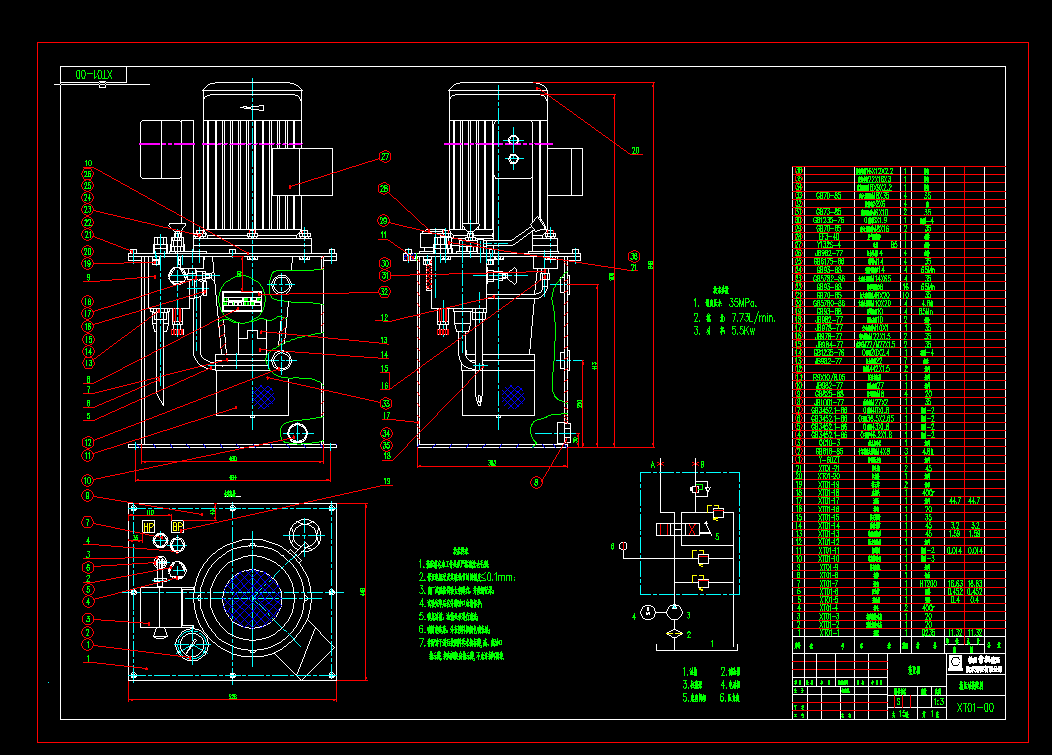Click the EF3-40 cell in the parts list
Viewport: 1052px width, 755px height.
point(829,237)
